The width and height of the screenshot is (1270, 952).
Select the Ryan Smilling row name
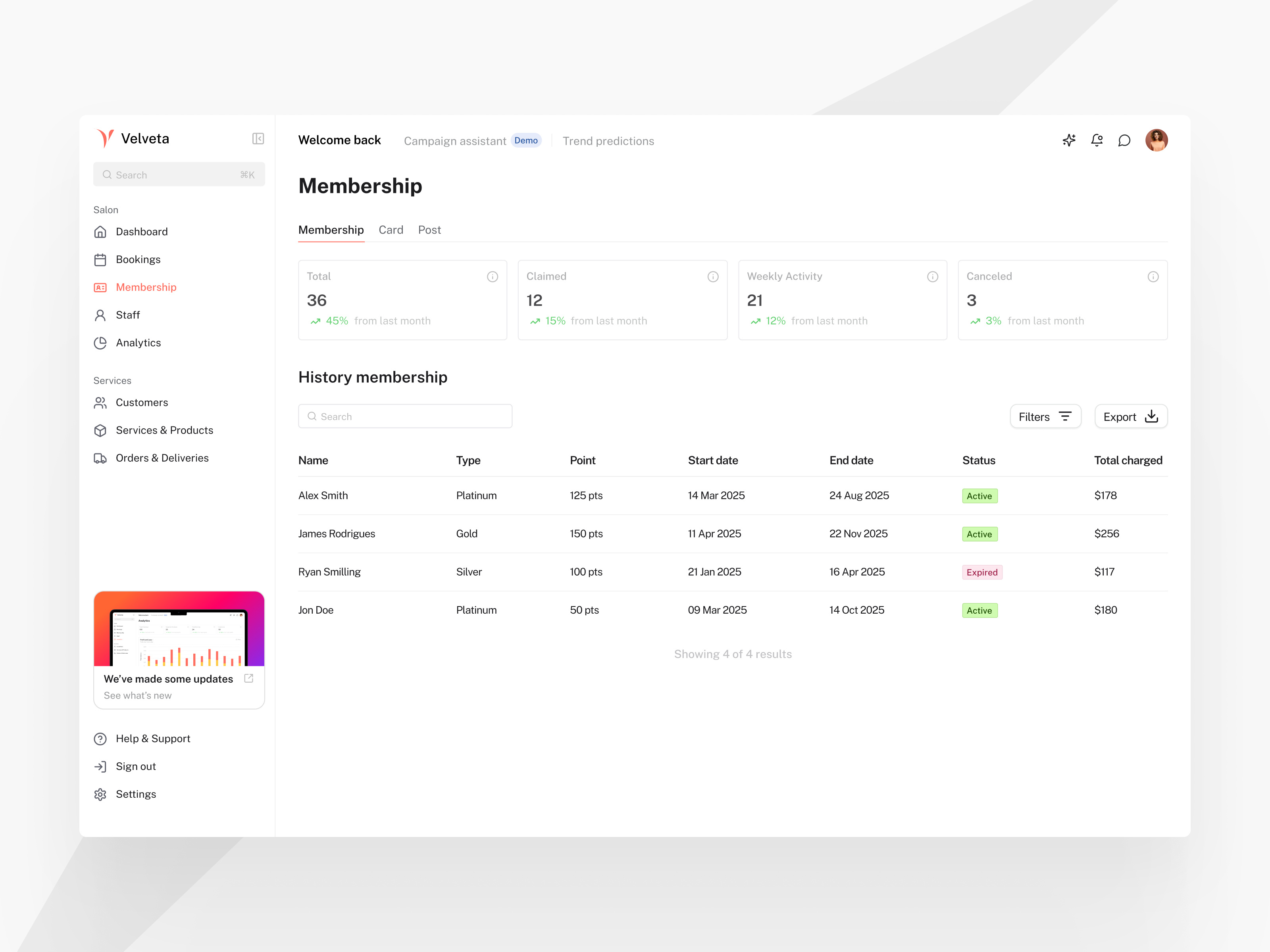click(x=329, y=572)
